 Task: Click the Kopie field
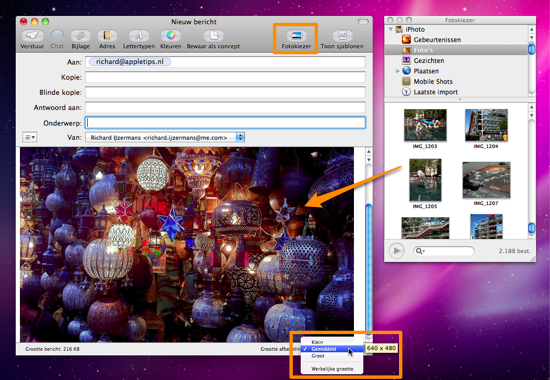tap(225, 77)
